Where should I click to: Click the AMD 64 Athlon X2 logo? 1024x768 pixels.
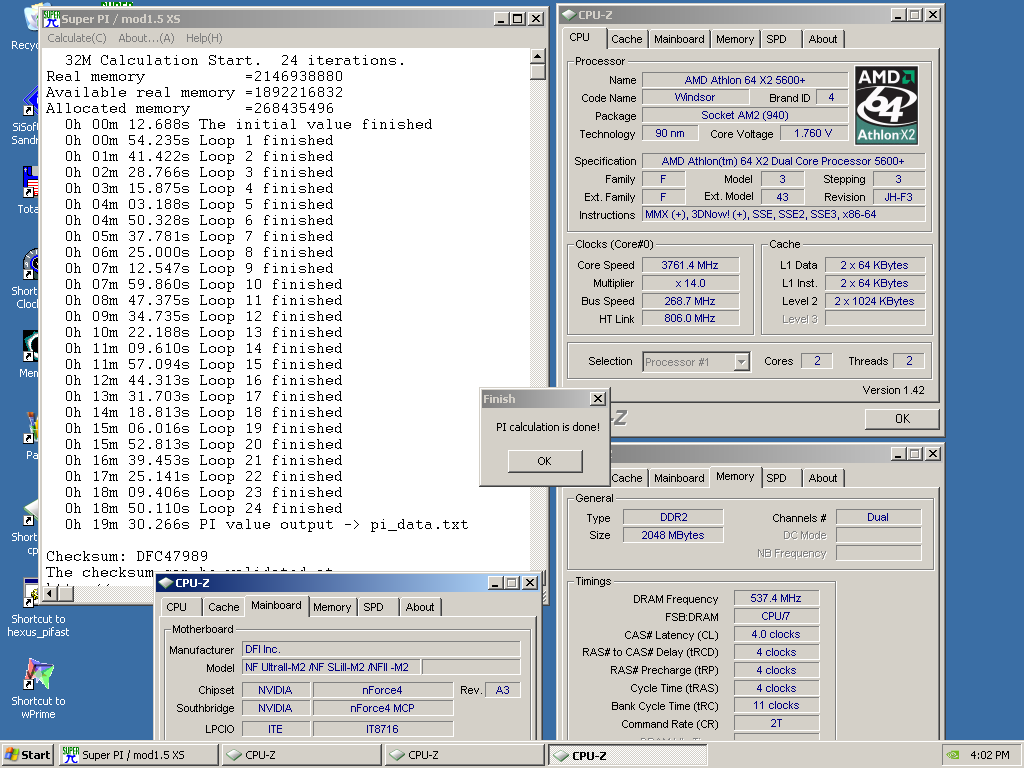click(x=886, y=105)
